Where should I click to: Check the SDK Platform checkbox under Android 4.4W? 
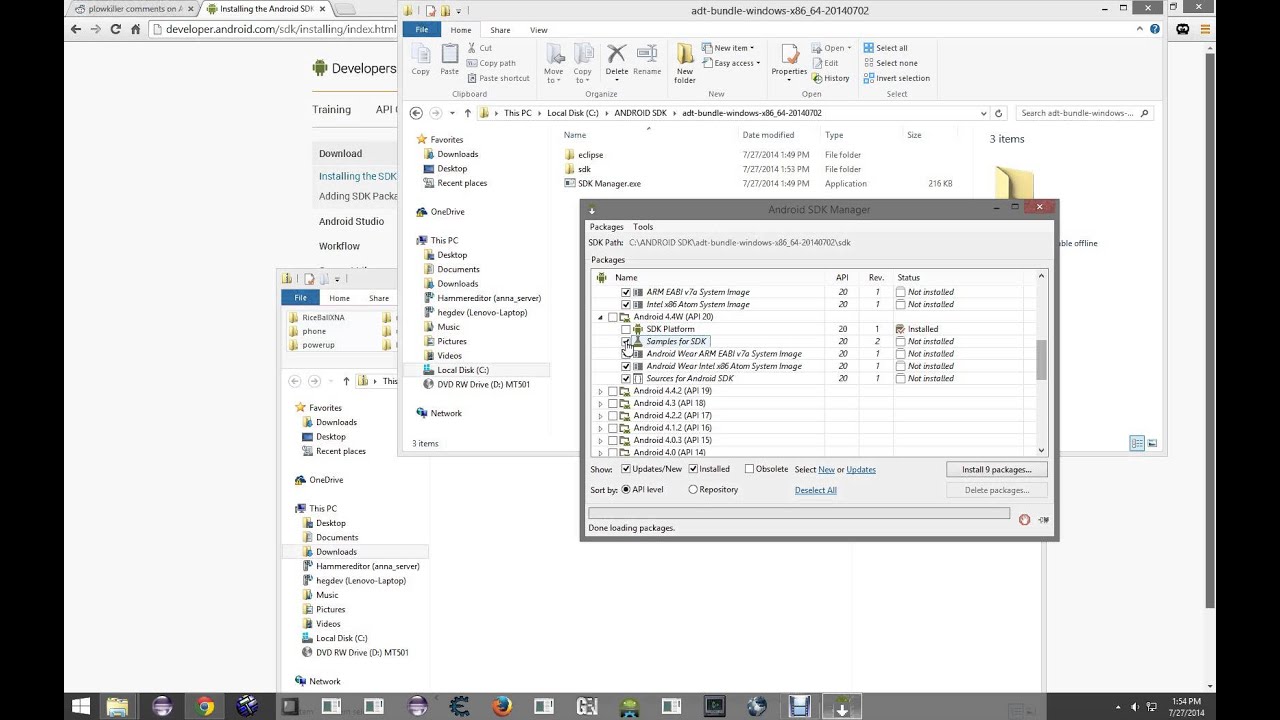(626, 329)
